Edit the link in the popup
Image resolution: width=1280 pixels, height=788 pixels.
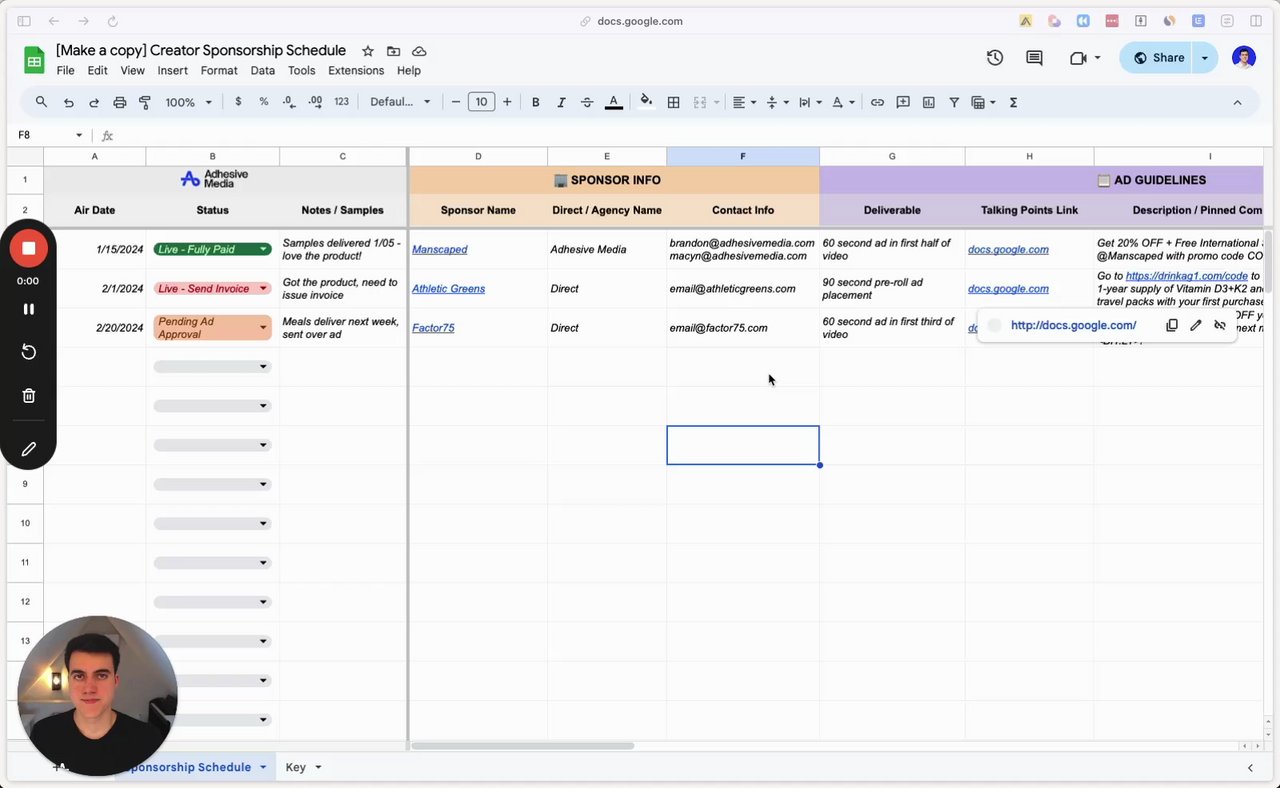1196,325
